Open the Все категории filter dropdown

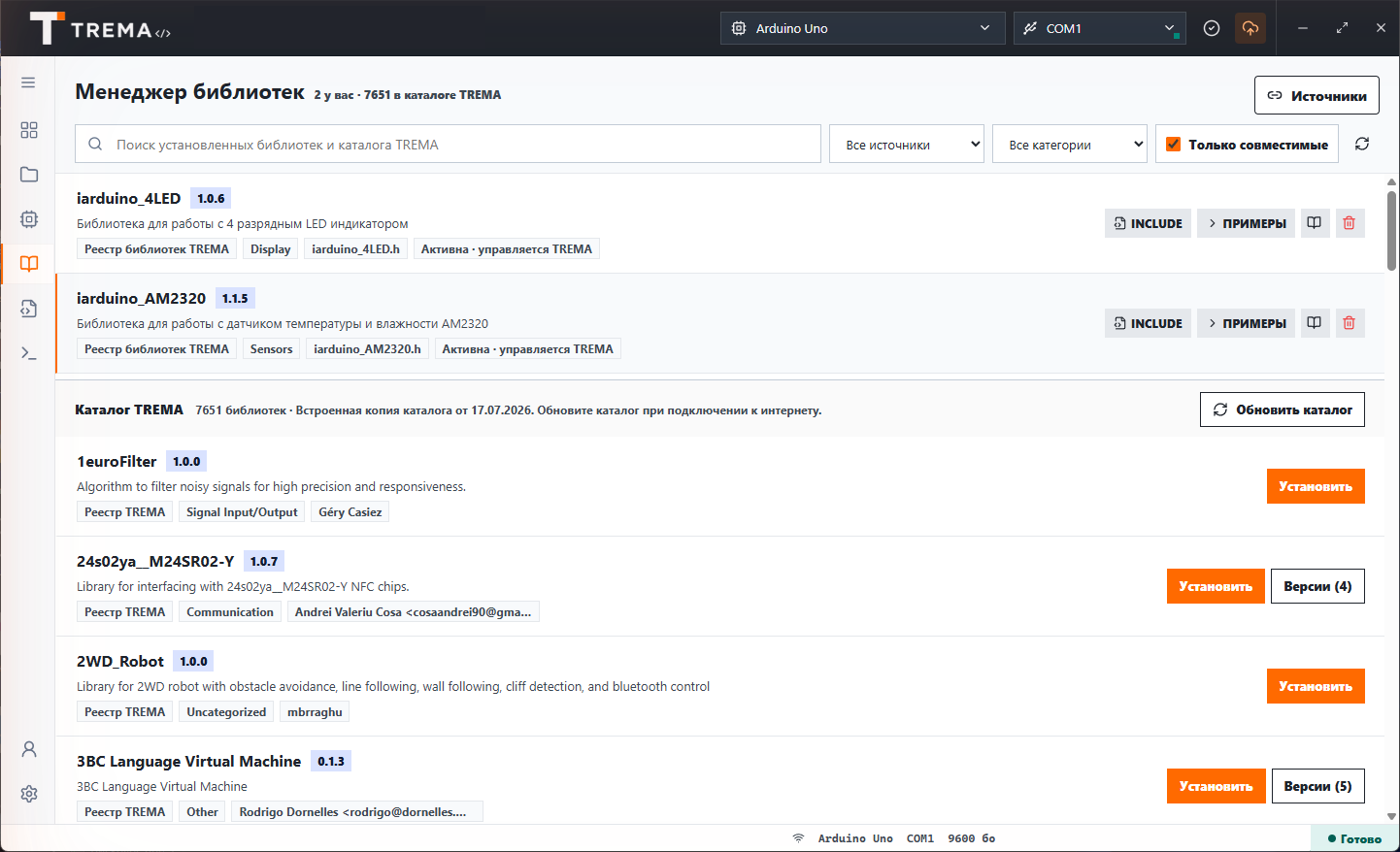click(x=1070, y=145)
